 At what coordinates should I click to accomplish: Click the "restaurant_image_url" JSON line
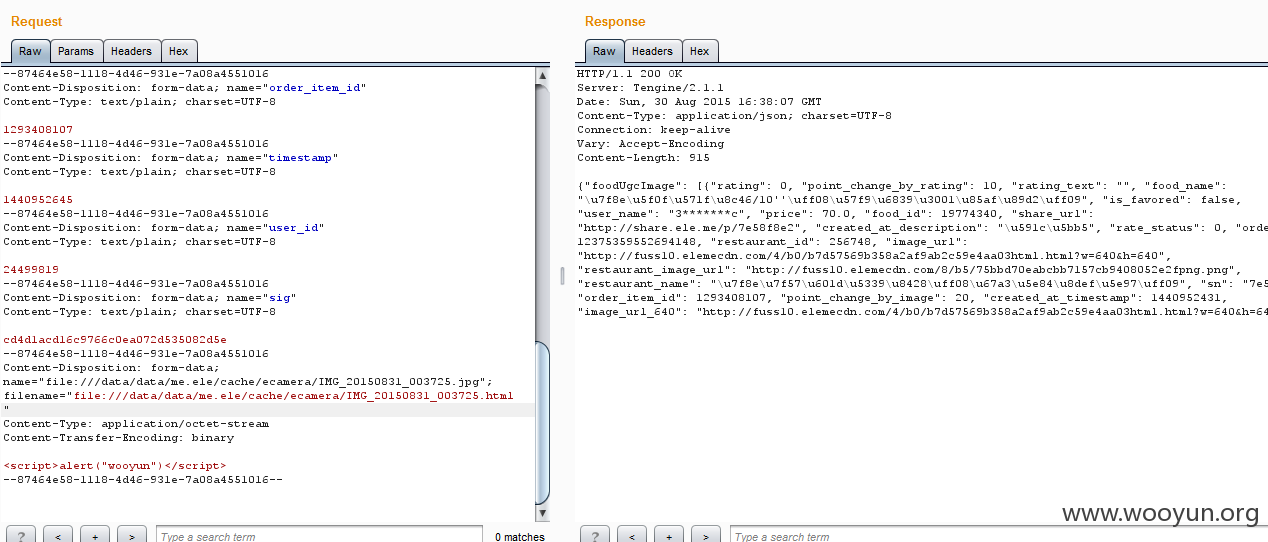(908, 270)
